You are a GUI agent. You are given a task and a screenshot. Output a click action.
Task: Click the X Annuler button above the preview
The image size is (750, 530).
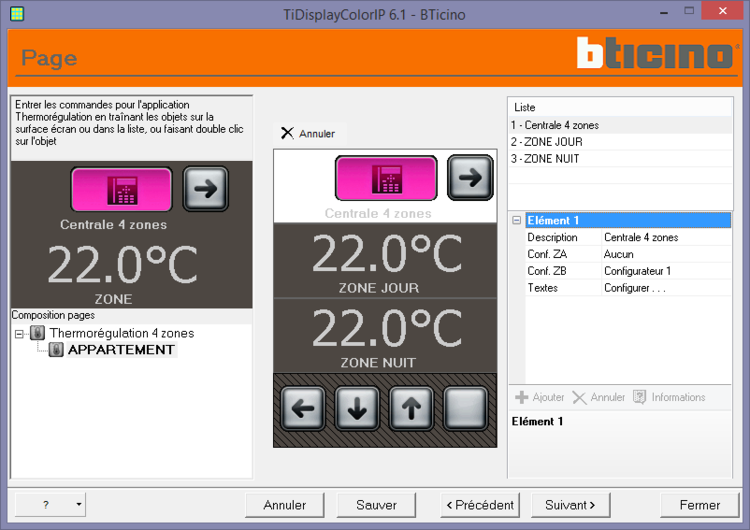point(309,133)
